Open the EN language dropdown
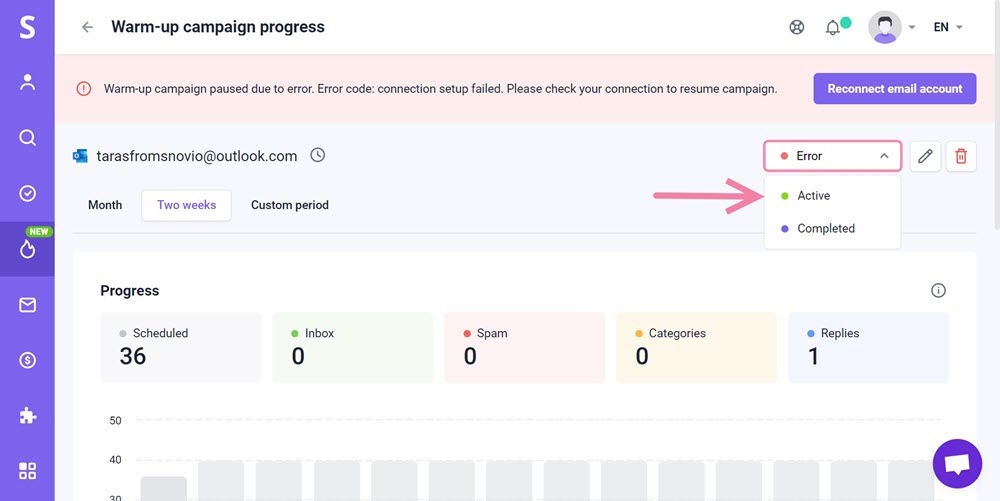The image size is (1000, 501). pos(948,27)
